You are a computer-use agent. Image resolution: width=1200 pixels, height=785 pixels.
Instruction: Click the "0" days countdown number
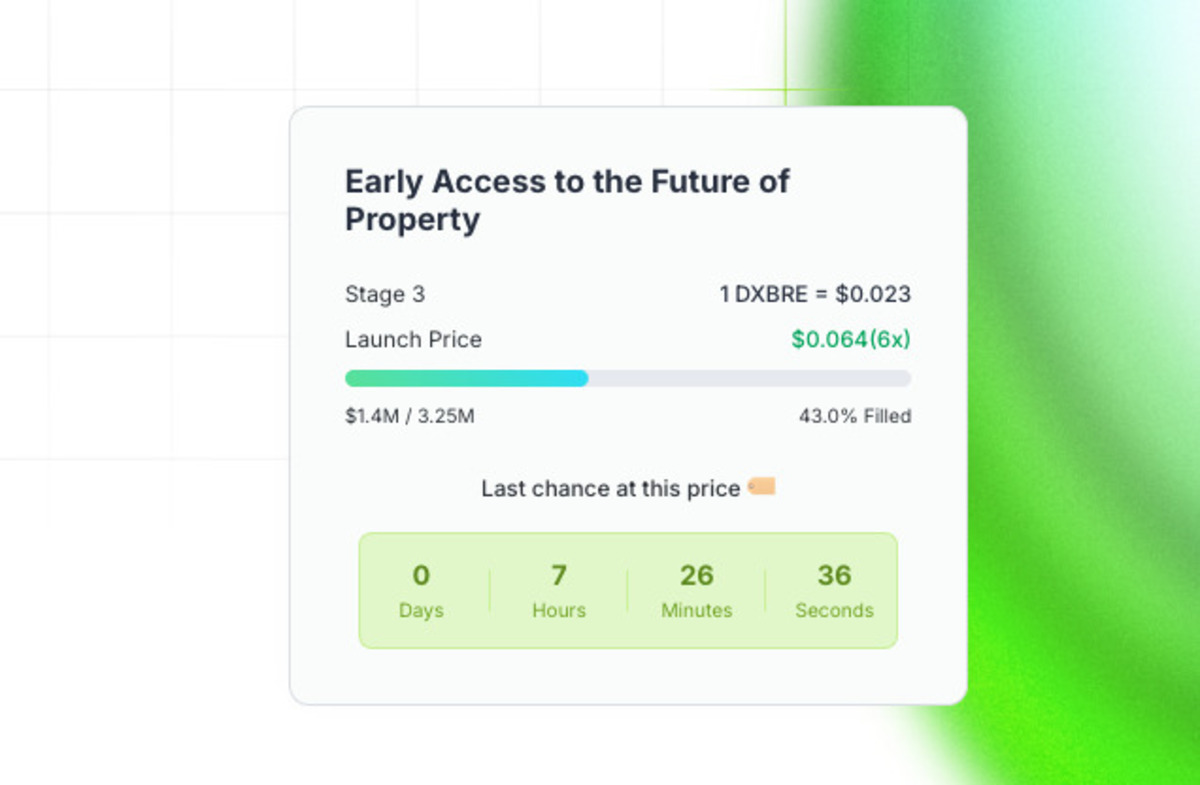[x=421, y=575]
